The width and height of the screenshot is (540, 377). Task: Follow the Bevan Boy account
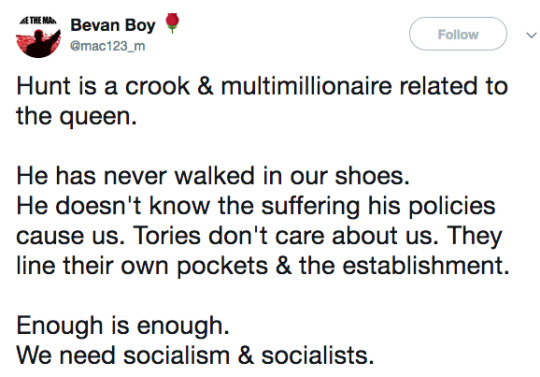point(458,34)
